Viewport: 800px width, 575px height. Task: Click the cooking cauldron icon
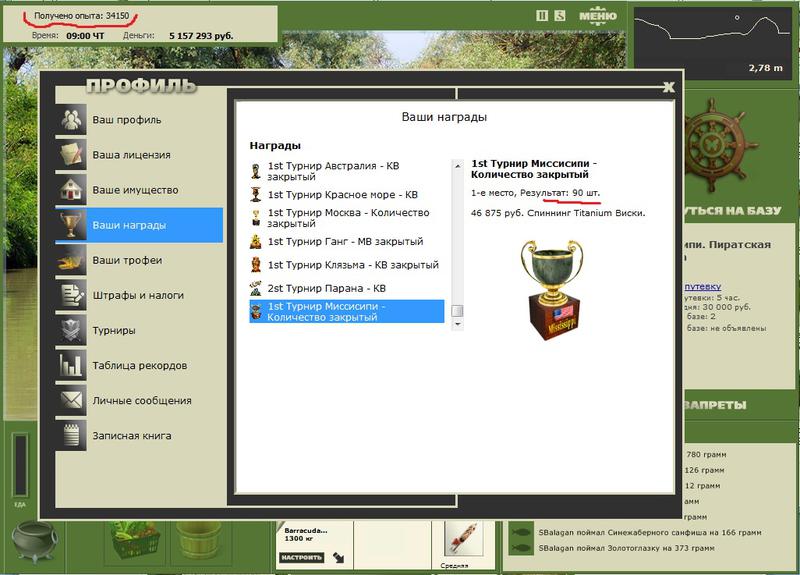35,541
